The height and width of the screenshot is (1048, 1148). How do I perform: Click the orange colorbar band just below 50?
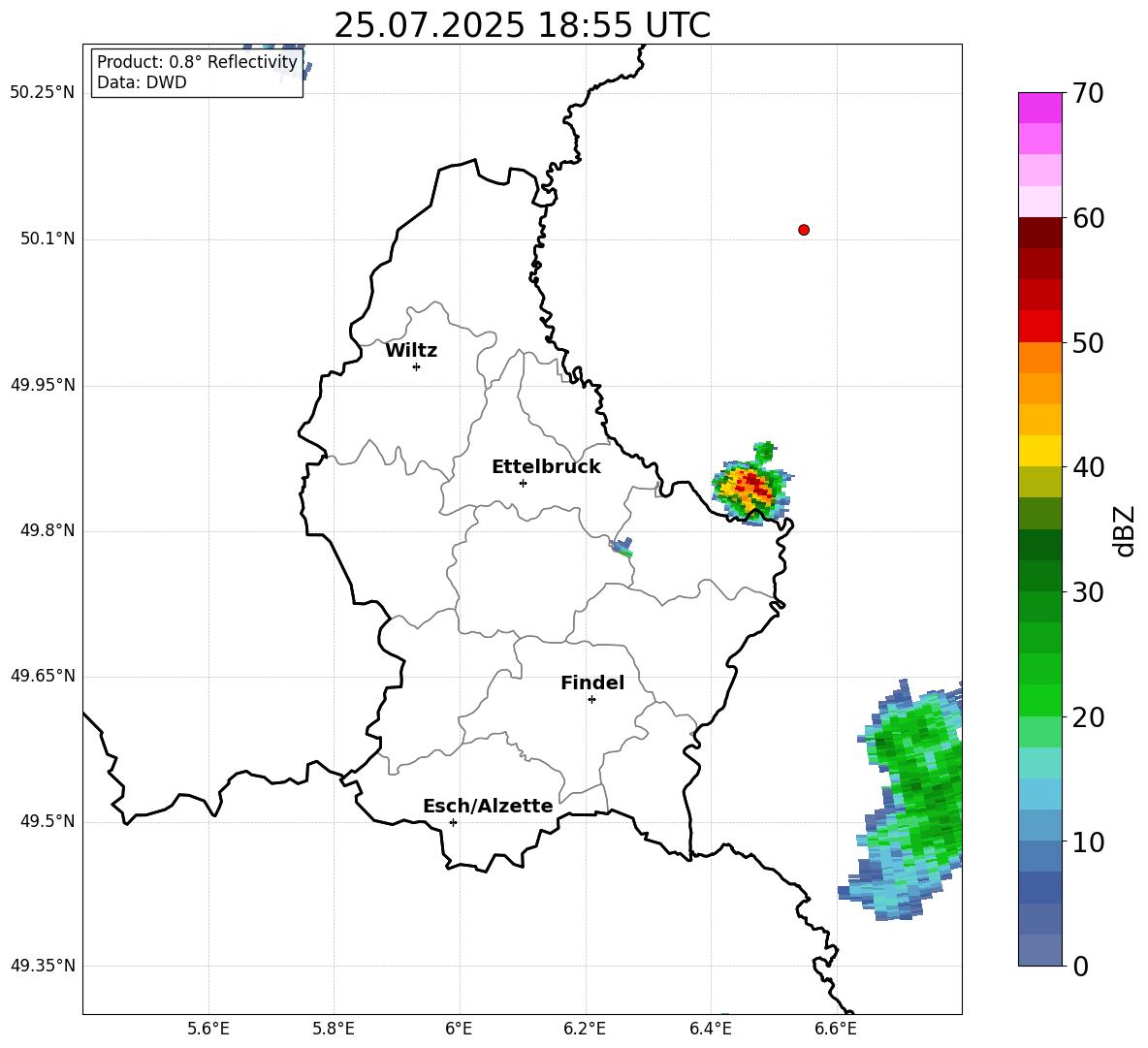tap(1039, 357)
